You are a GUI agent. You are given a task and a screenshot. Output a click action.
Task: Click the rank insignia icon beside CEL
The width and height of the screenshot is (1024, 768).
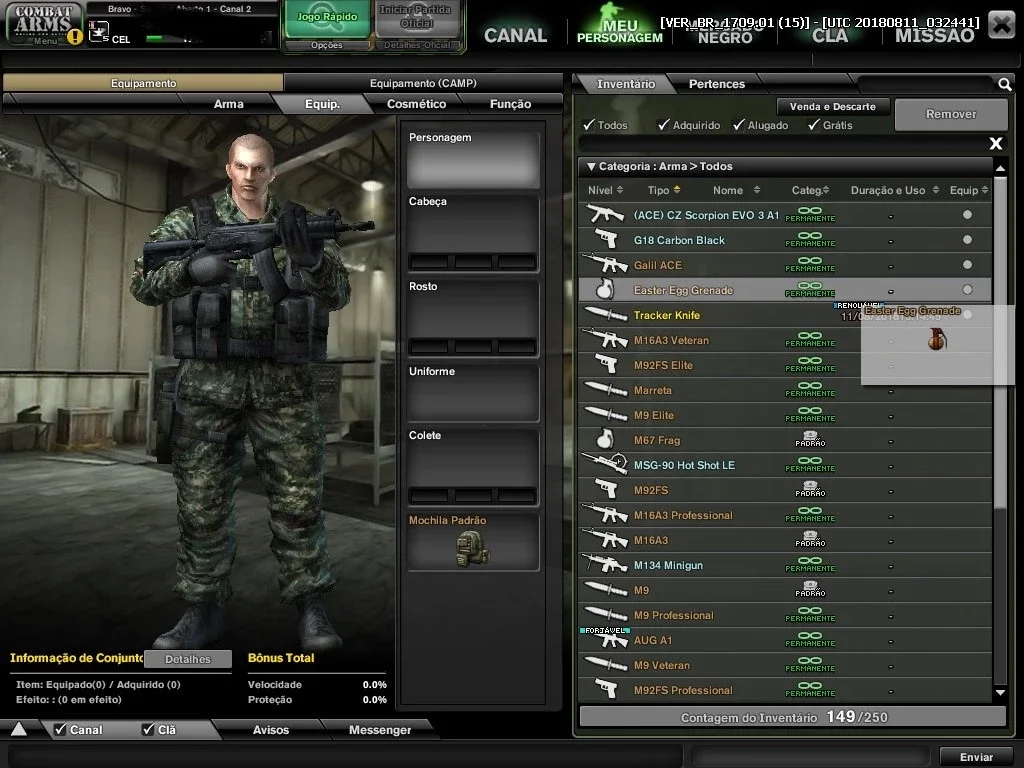(x=99, y=32)
